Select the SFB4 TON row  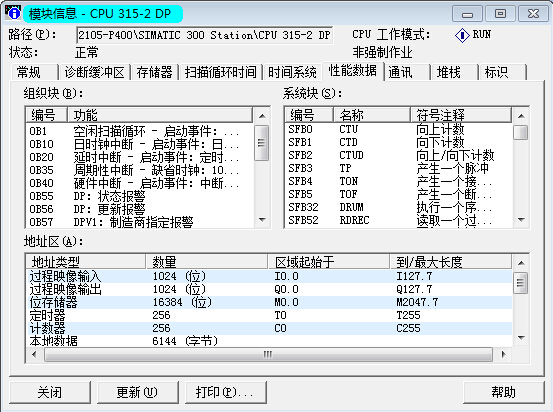point(399,182)
